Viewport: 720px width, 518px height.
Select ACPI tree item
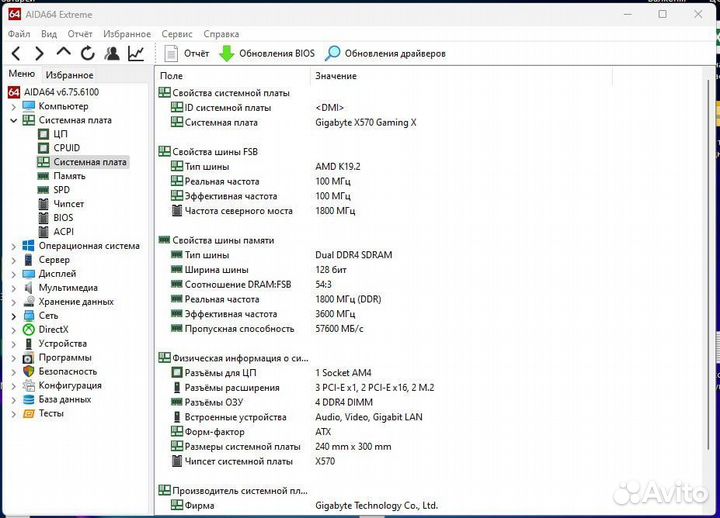[x=56, y=231]
